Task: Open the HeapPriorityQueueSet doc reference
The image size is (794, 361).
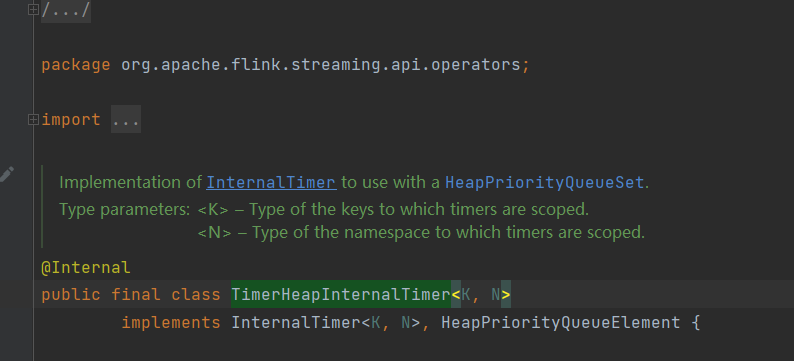Action: click(x=545, y=182)
